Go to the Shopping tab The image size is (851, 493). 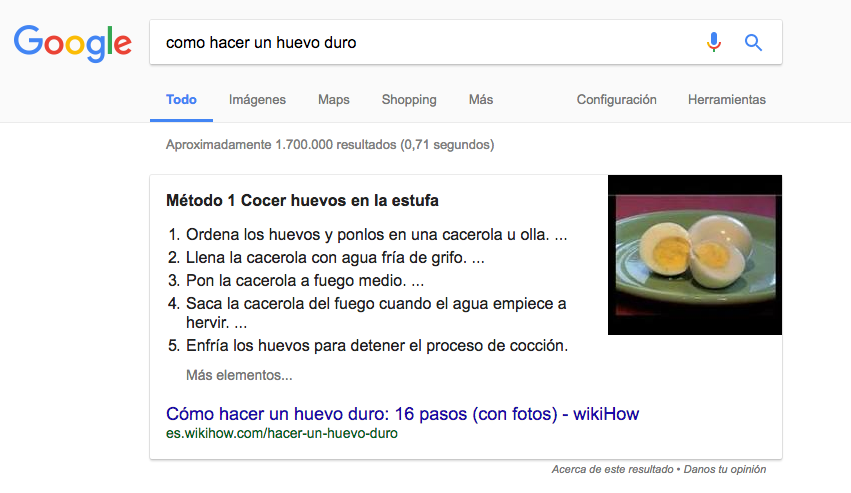click(409, 100)
